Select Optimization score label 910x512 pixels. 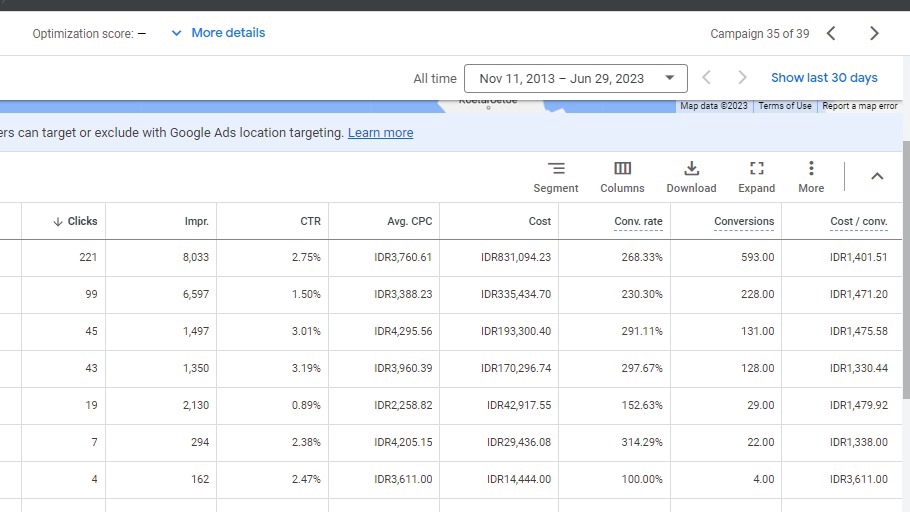point(83,34)
